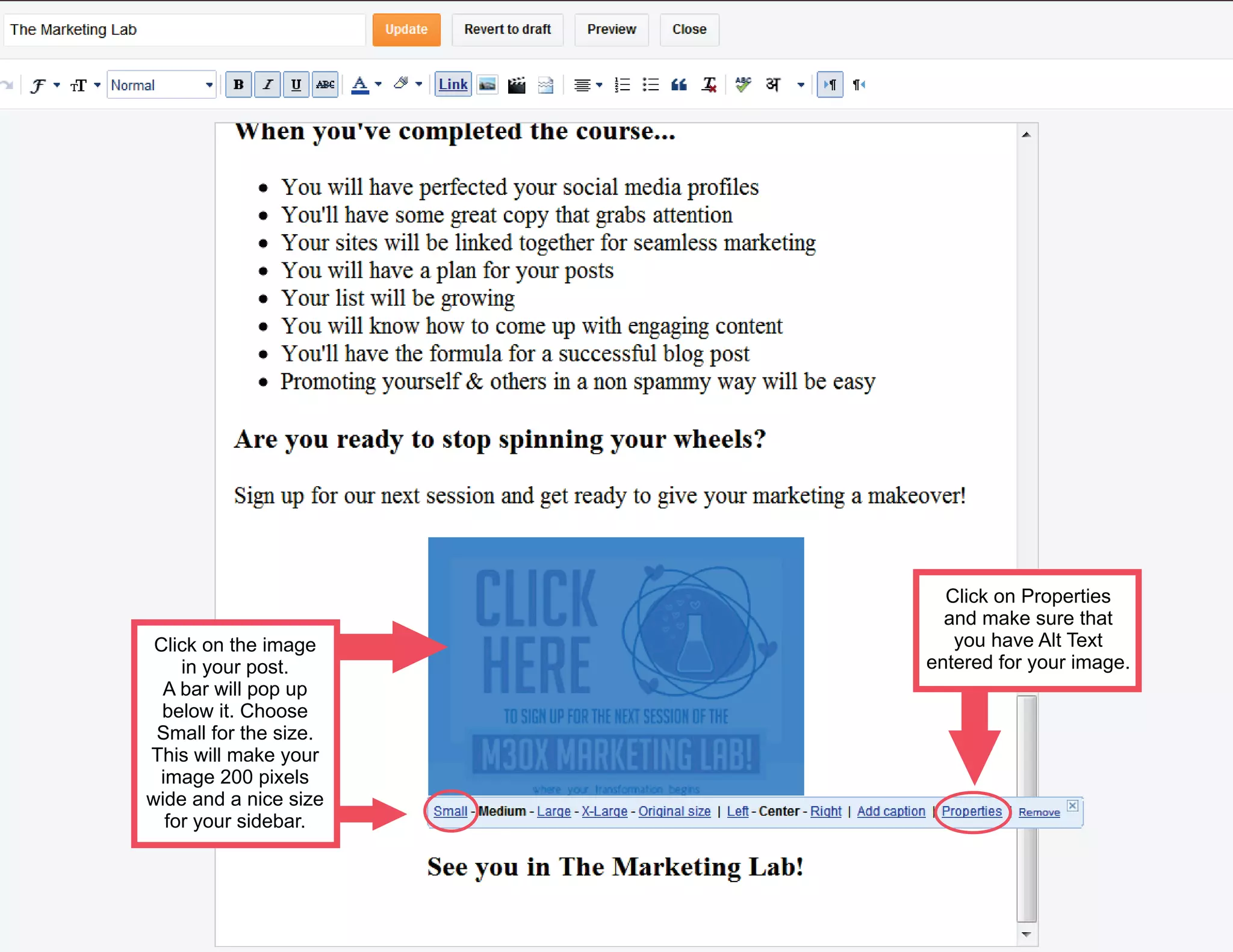Toggle bold formatting

click(238, 85)
